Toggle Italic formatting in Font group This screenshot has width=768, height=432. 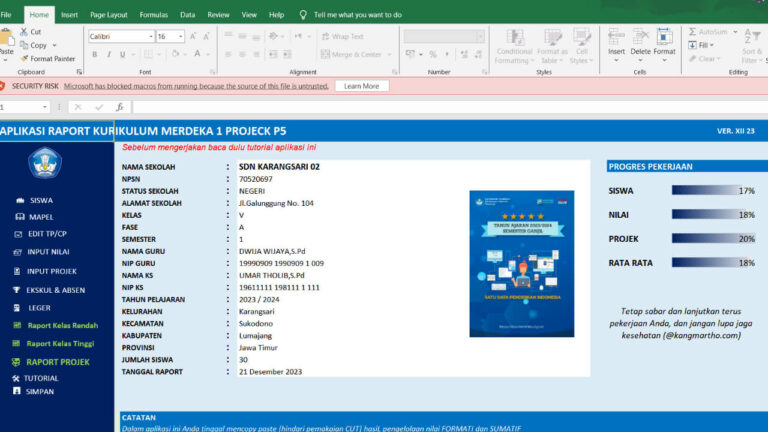point(110,54)
